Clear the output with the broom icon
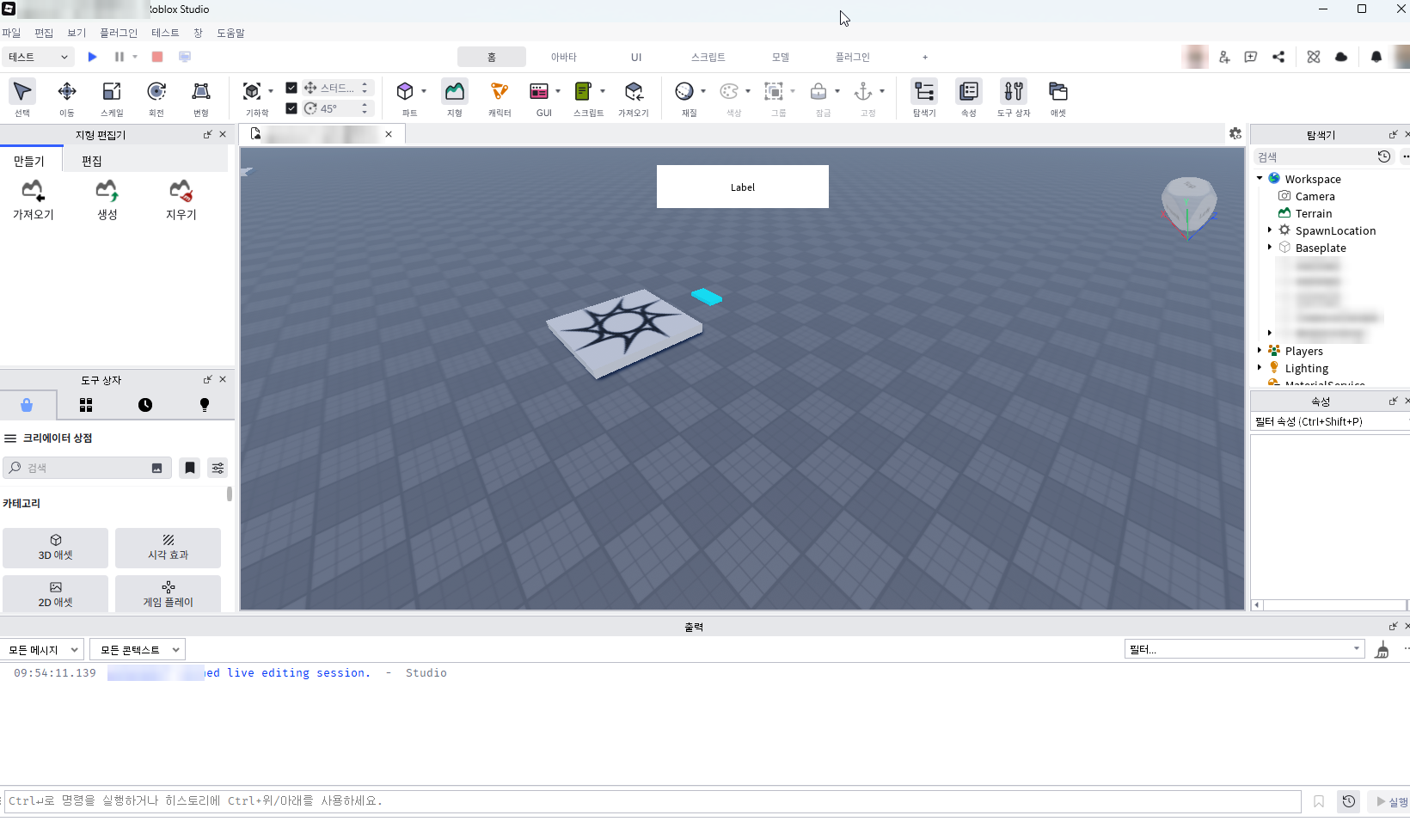The image size is (1410, 840). 1382,650
